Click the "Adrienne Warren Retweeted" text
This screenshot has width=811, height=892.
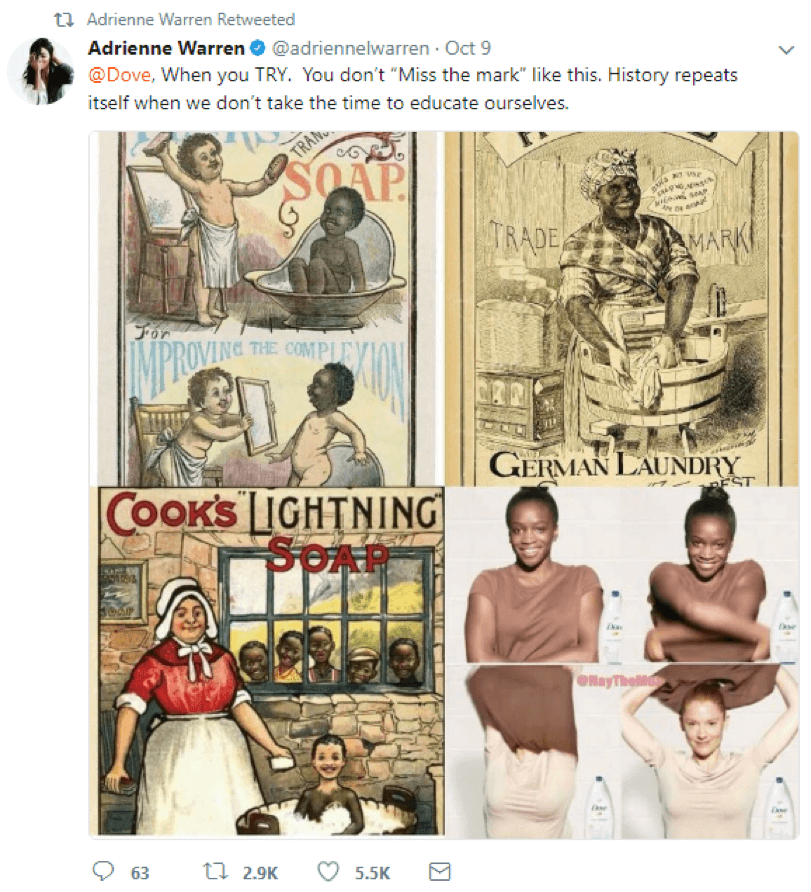pyautogui.click(x=191, y=20)
